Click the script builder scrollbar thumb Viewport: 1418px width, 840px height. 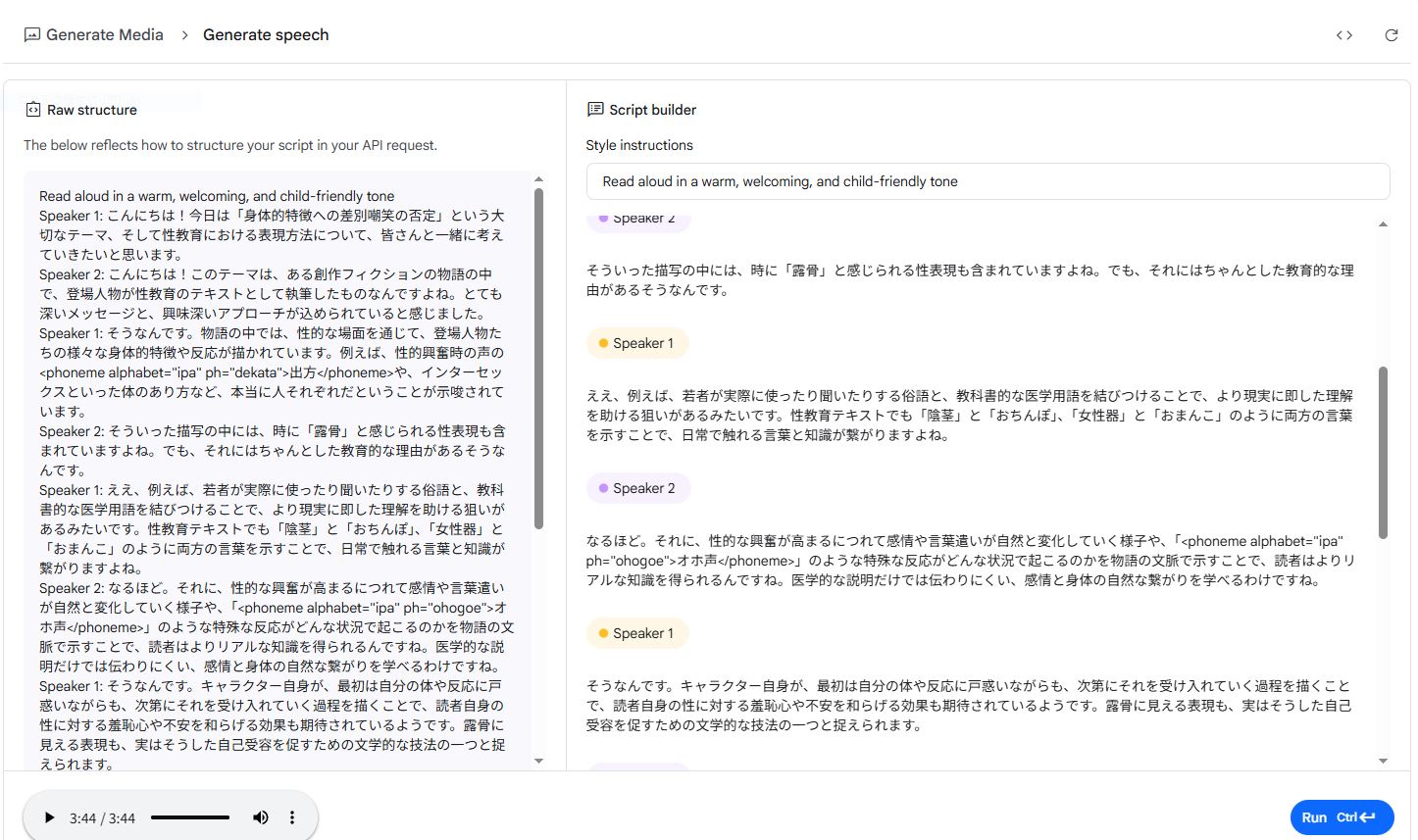(x=1383, y=453)
